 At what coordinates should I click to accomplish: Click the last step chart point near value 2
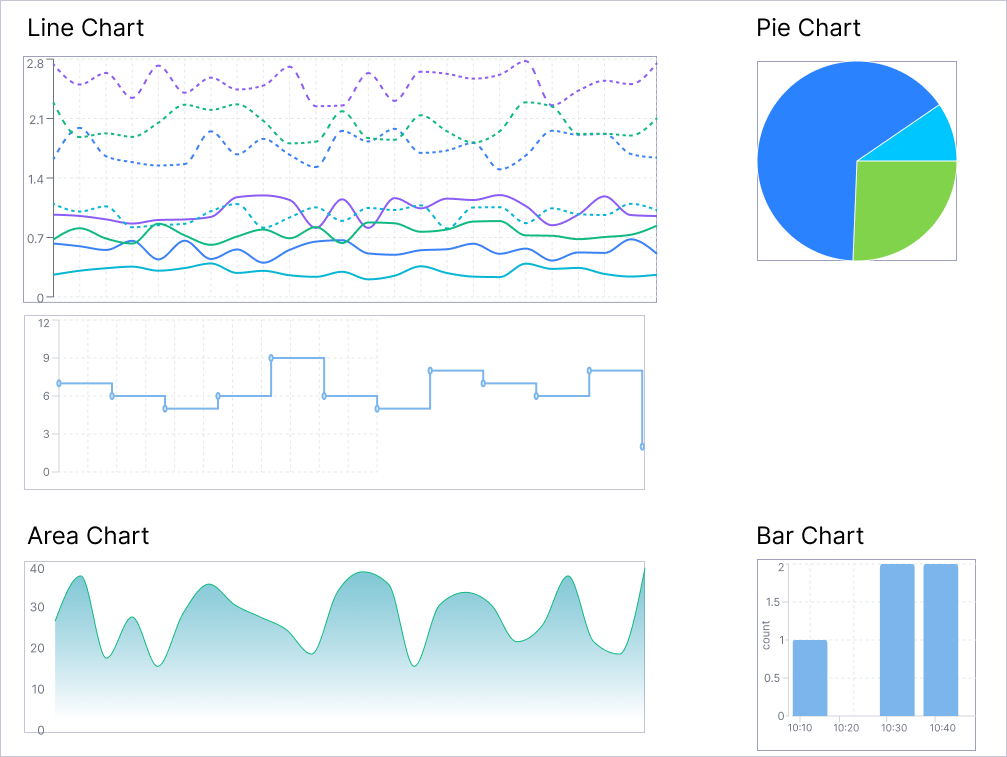[x=642, y=447]
